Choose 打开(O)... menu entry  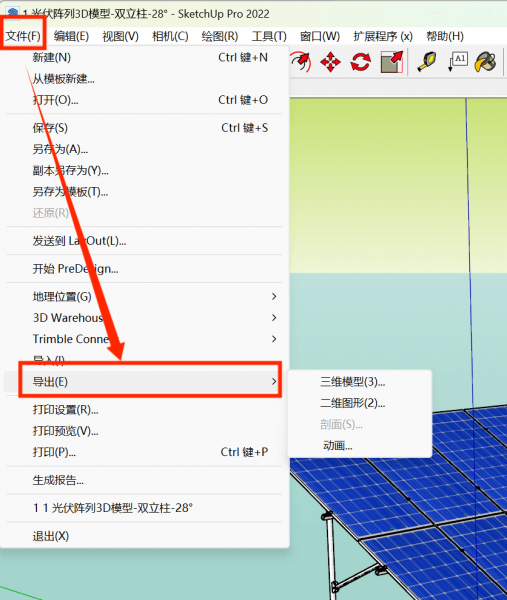click(144, 100)
